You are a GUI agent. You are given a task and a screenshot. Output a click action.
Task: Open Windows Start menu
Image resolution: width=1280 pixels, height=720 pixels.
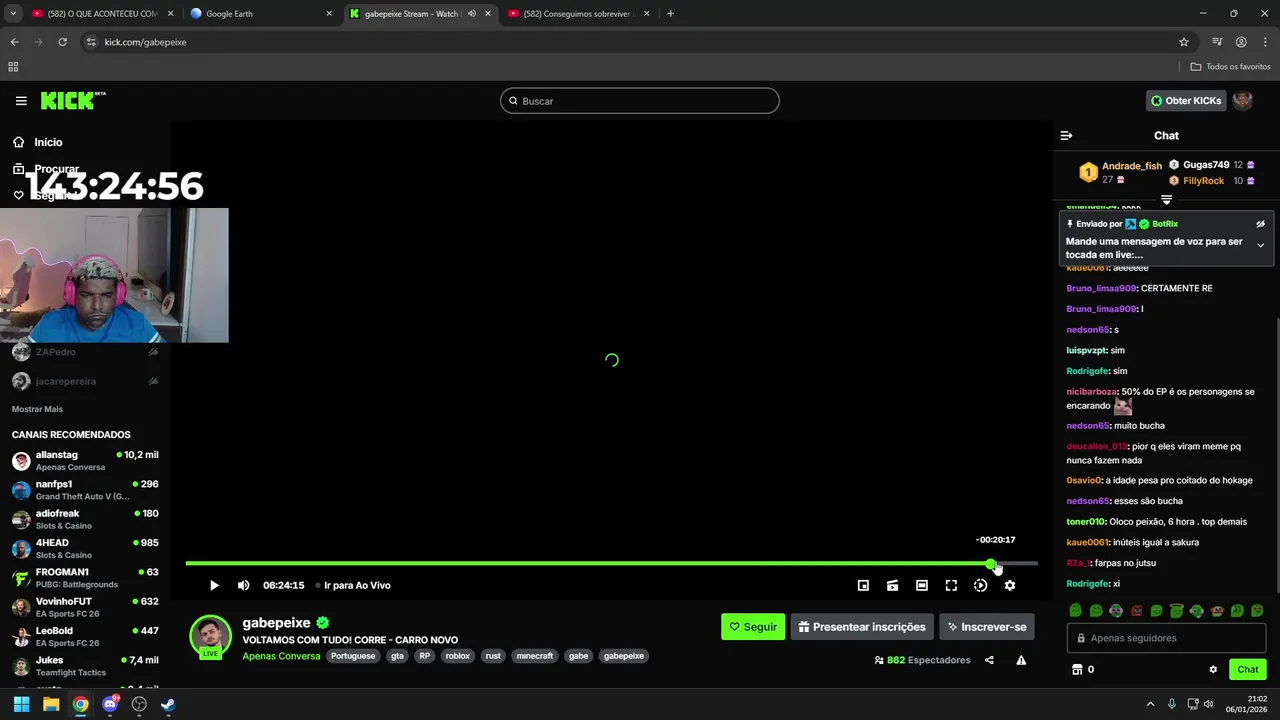click(x=21, y=704)
